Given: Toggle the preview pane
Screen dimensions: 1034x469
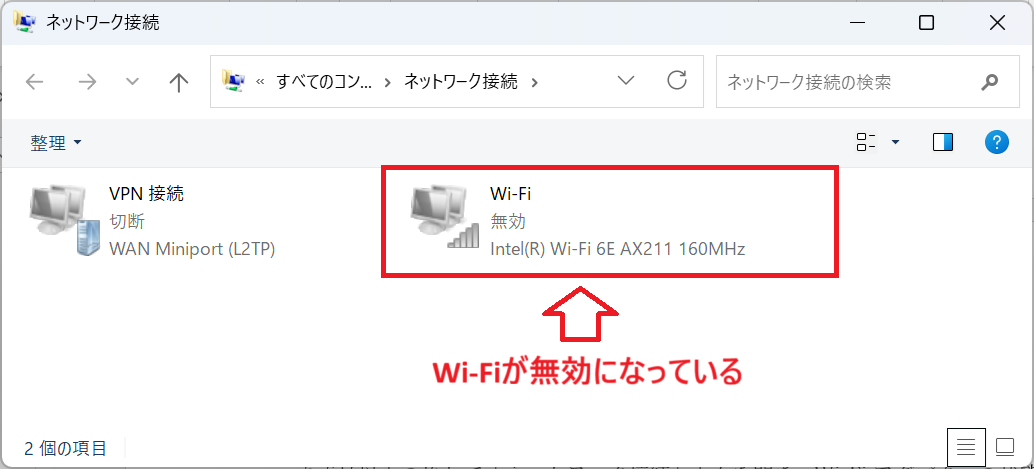Looking at the screenshot, I should click(943, 142).
